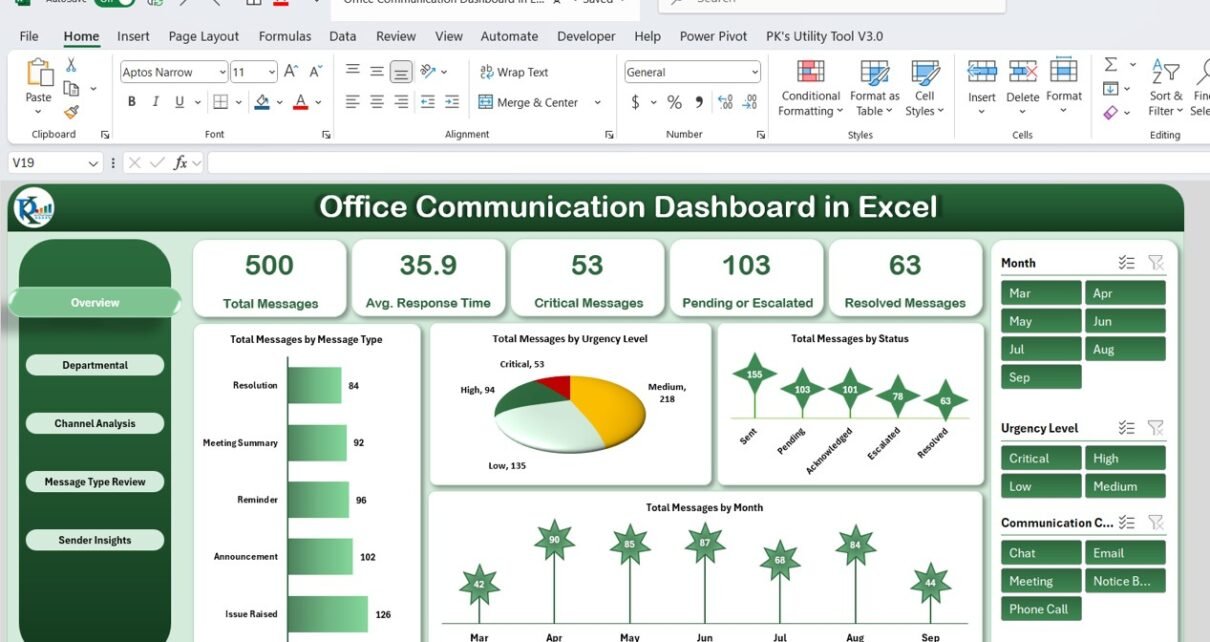Toggle Wrap Text for the cell
The image size is (1210, 642).
pyautogui.click(x=514, y=72)
